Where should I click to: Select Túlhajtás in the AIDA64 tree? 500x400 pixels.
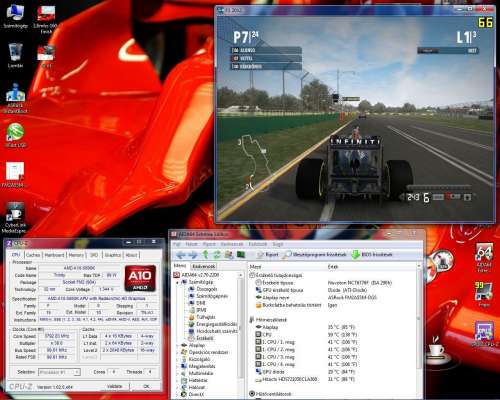(202, 317)
